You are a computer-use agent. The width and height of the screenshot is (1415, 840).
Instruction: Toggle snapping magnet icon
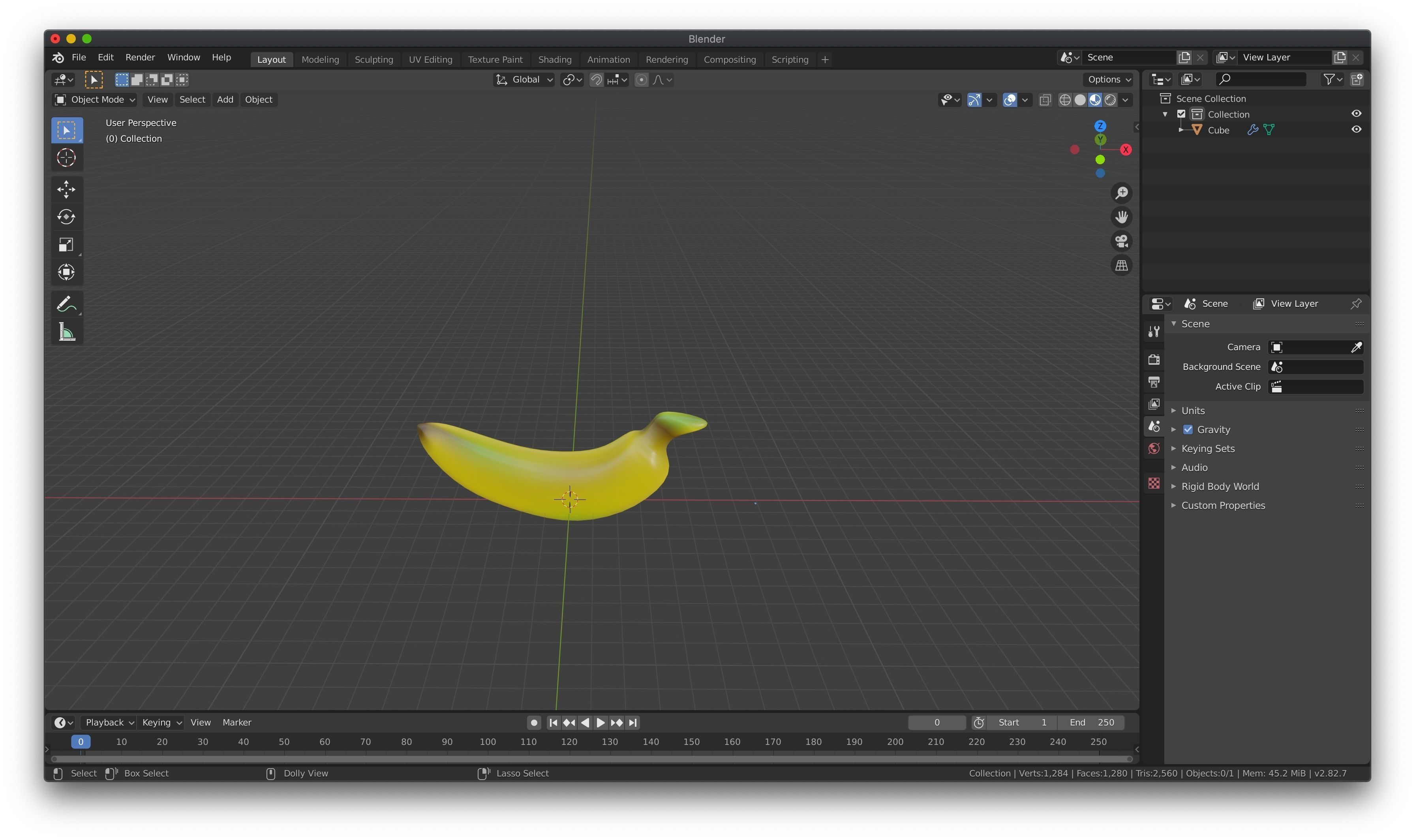[x=596, y=80]
